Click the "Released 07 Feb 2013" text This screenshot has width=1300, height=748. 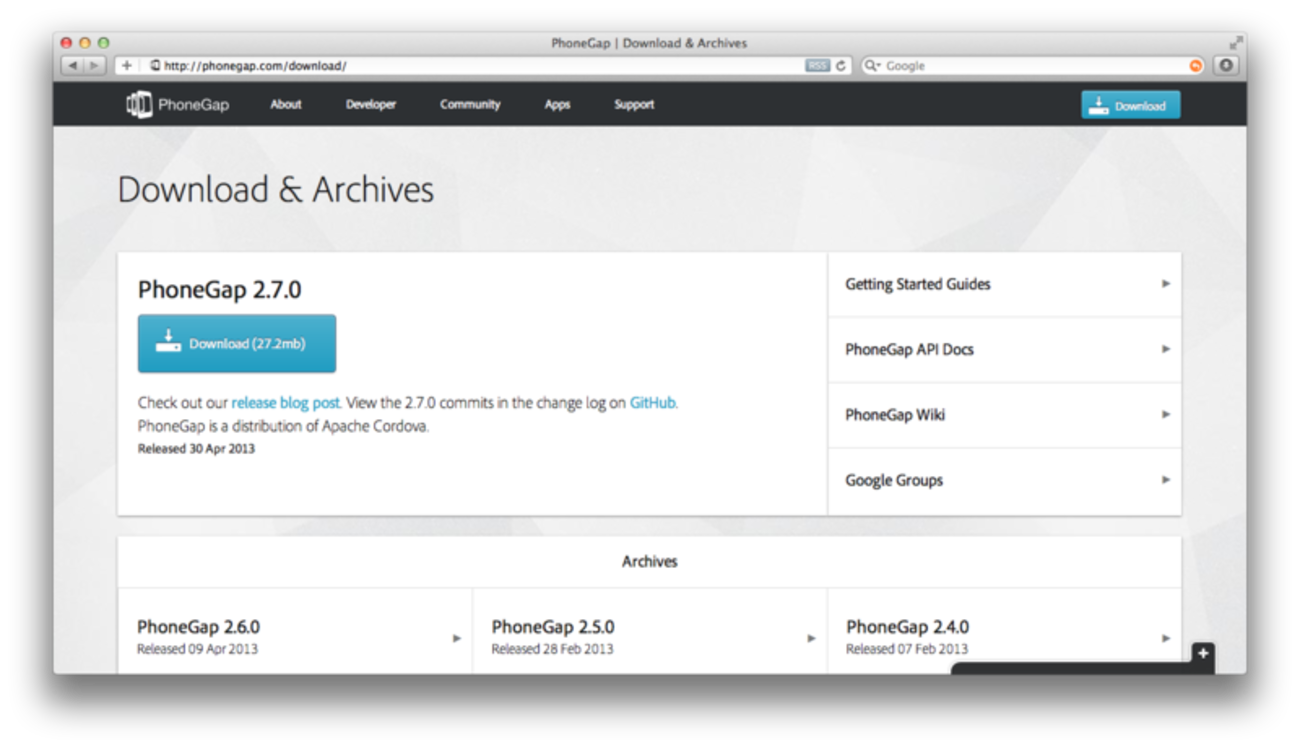pyautogui.click(x=907, y=649)
